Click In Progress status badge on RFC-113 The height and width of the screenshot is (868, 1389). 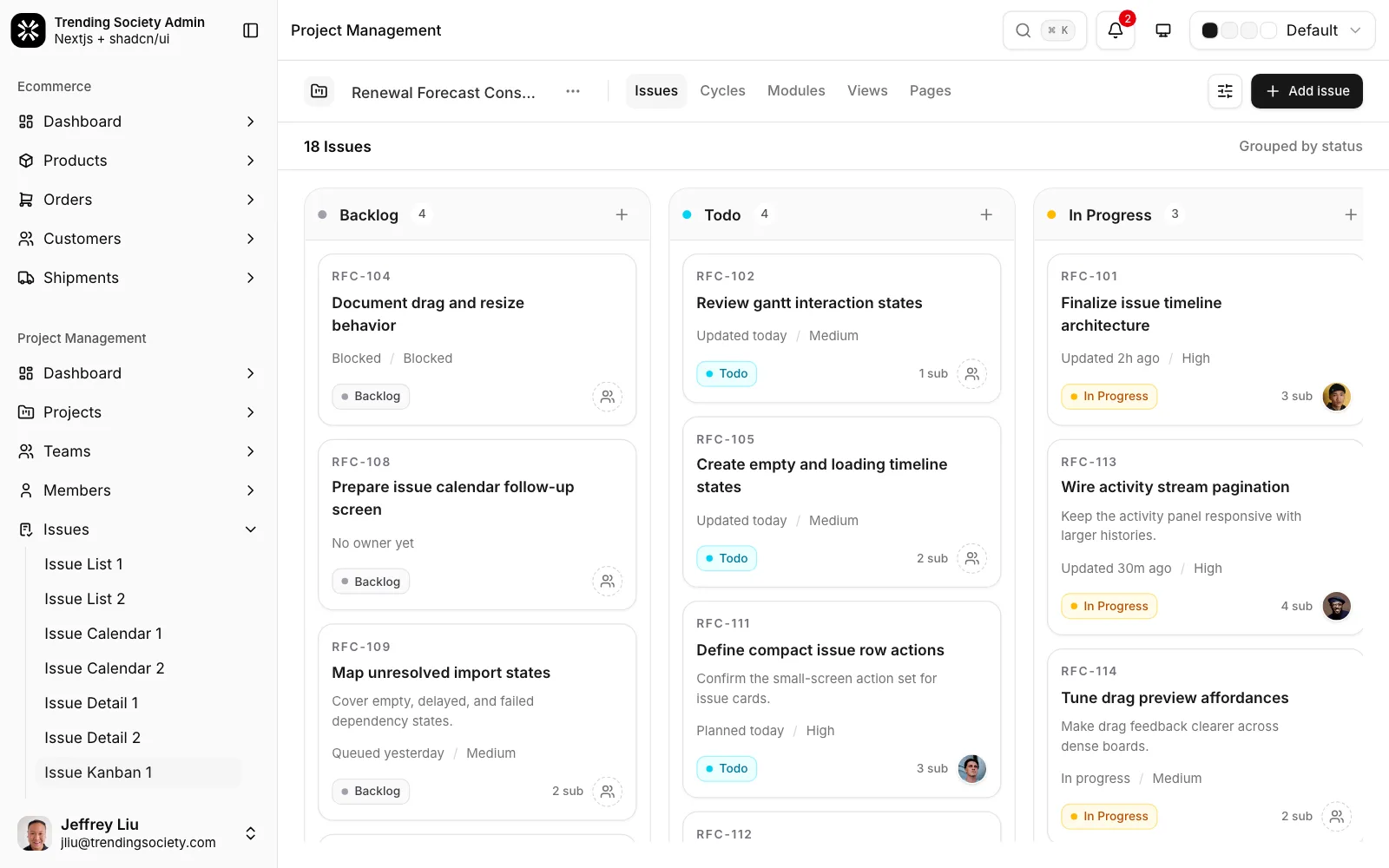point(1109,607)
